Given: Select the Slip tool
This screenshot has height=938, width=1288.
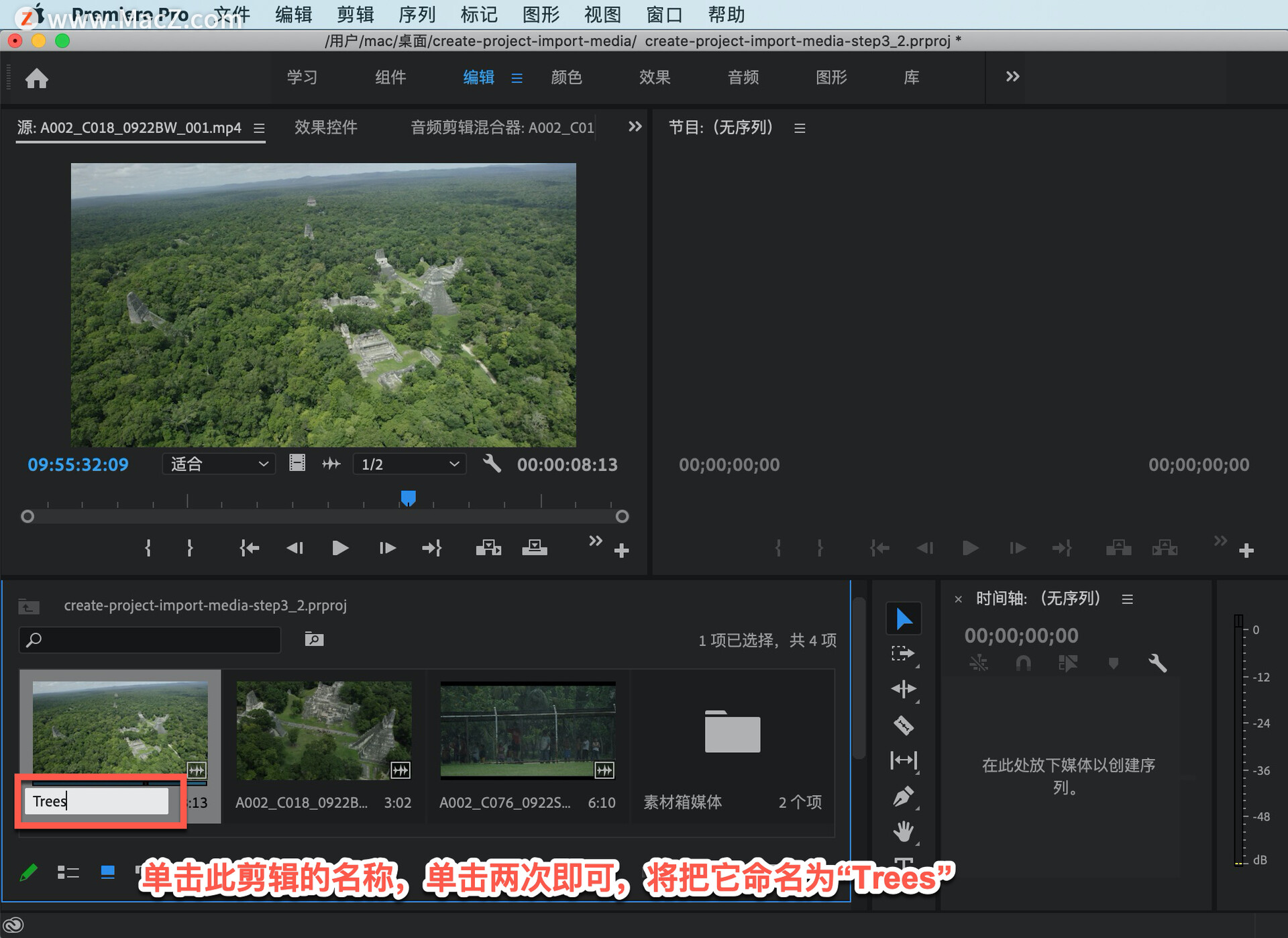Looking at the screenshot, I should (x=904, y=760).
